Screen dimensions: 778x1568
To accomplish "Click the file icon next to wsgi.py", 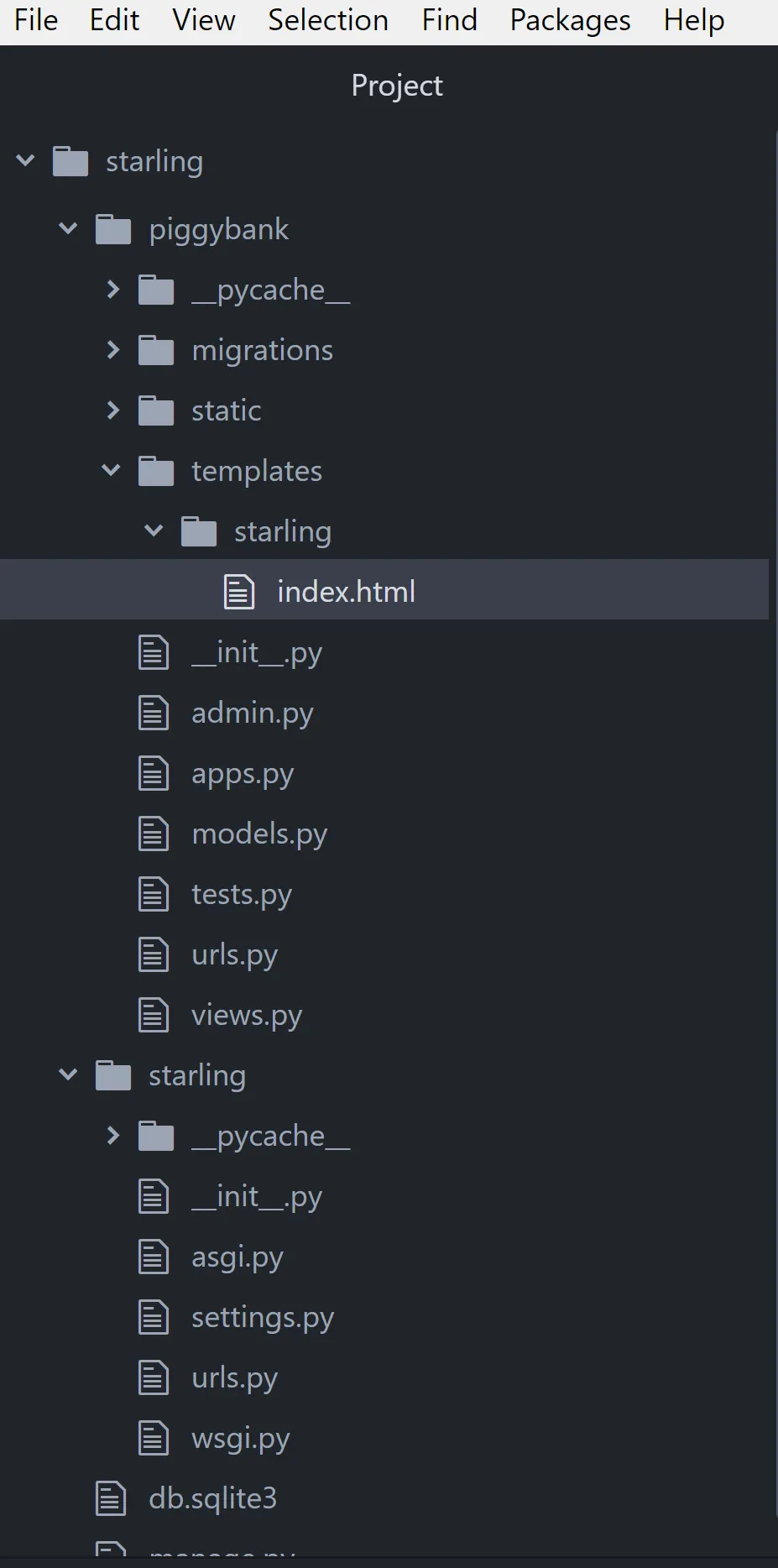I will point(154,1438).
